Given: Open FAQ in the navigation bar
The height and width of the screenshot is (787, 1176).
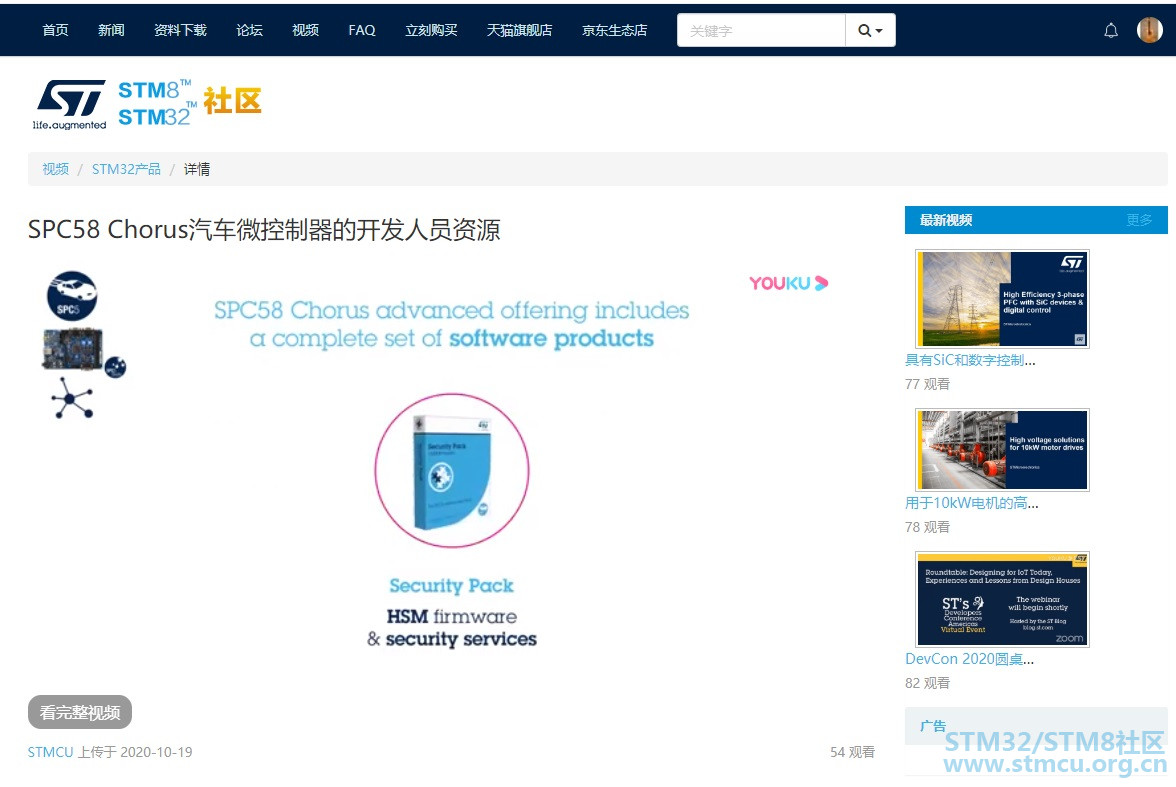Looking at the screenshot, I should tap(362, 30).
